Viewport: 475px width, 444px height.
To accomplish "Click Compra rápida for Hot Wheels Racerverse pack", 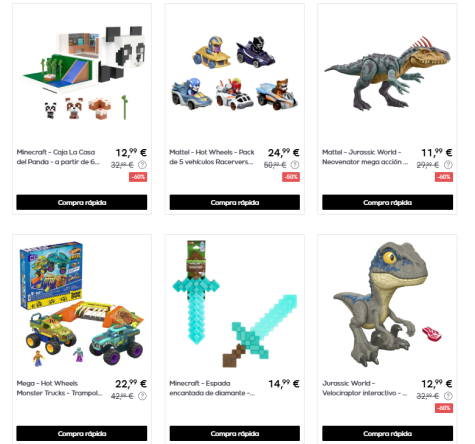I will click(x=235, y=202).
